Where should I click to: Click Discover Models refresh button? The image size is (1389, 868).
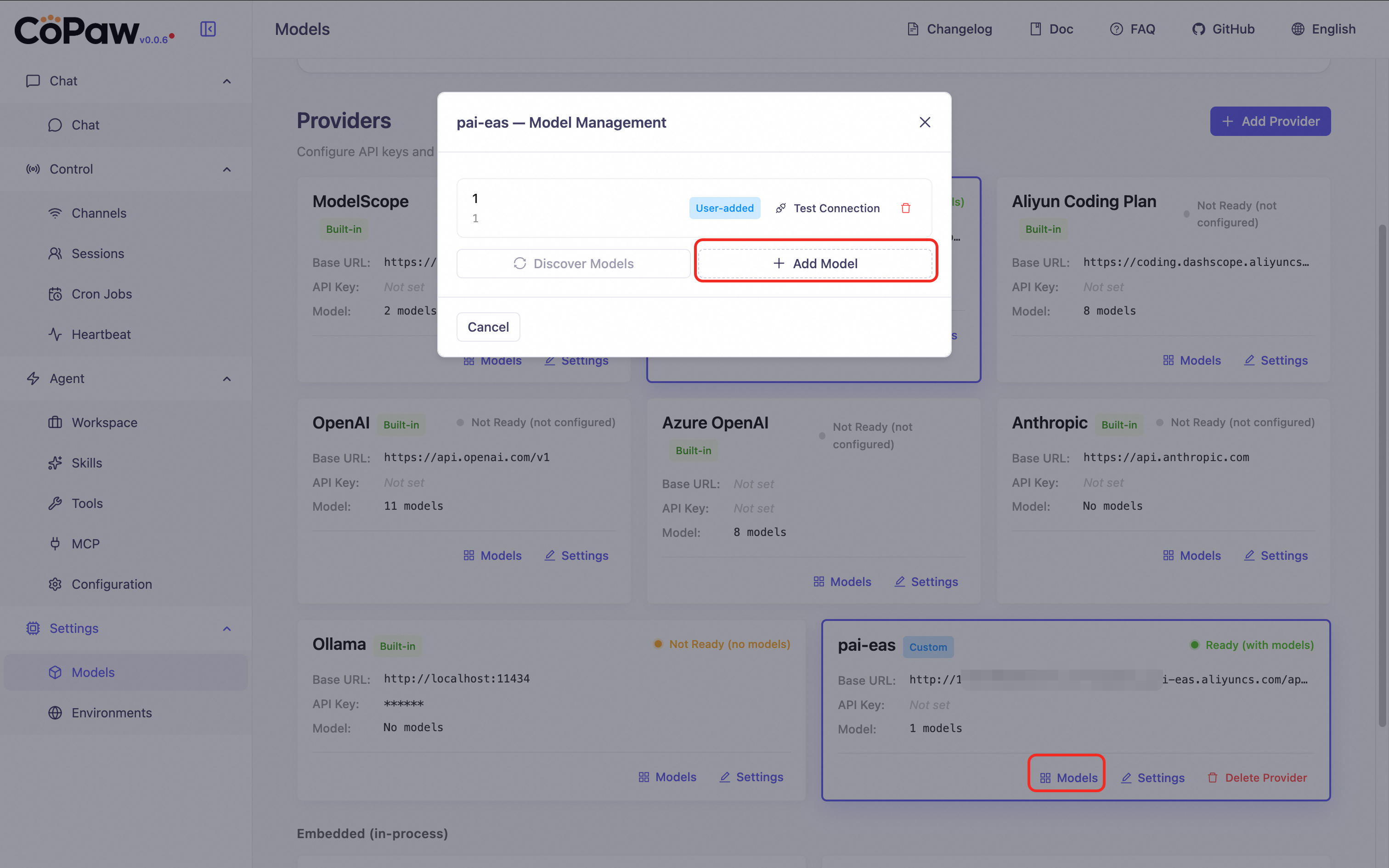573,264
